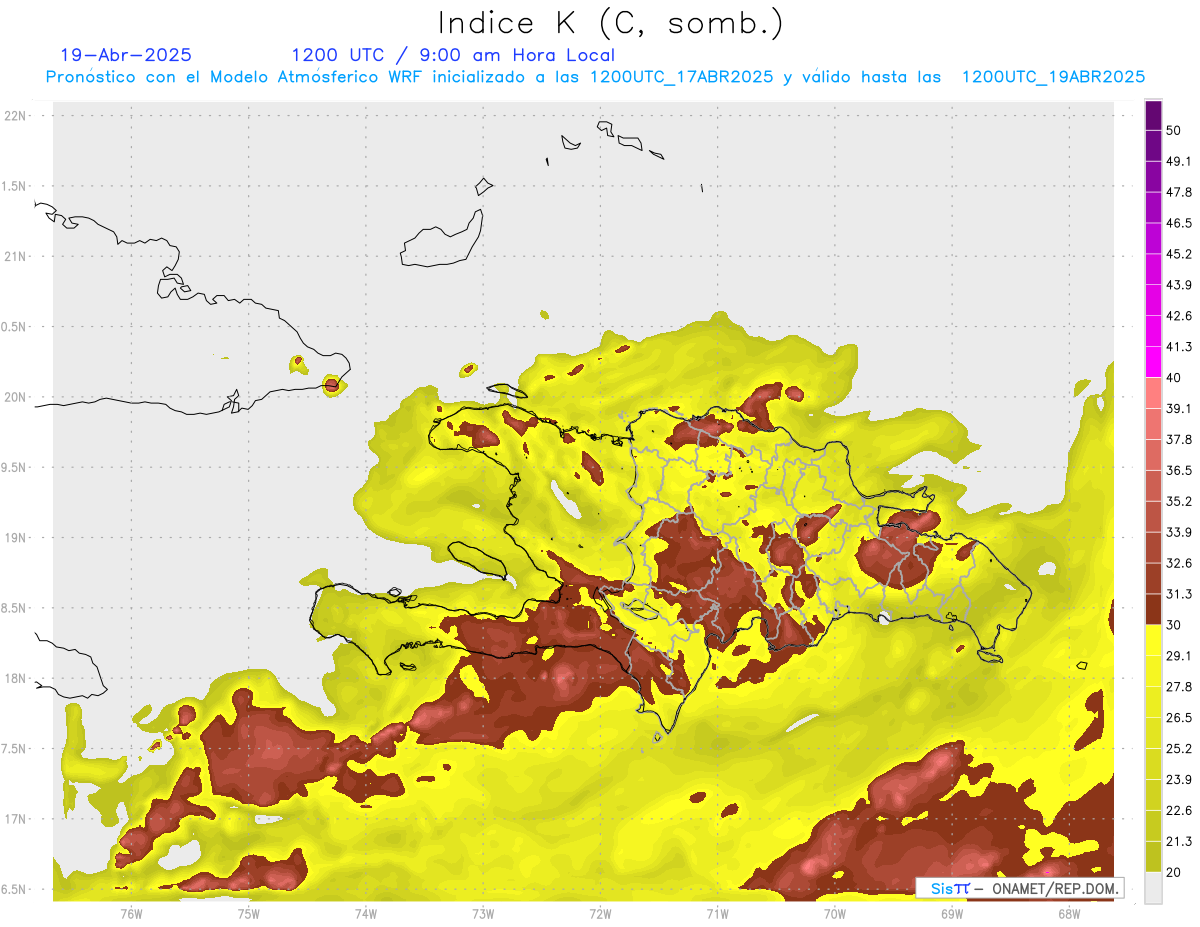1200x927 pixels.
Task: Click the colorbar value '21.3'
Action: [1178, 842]
